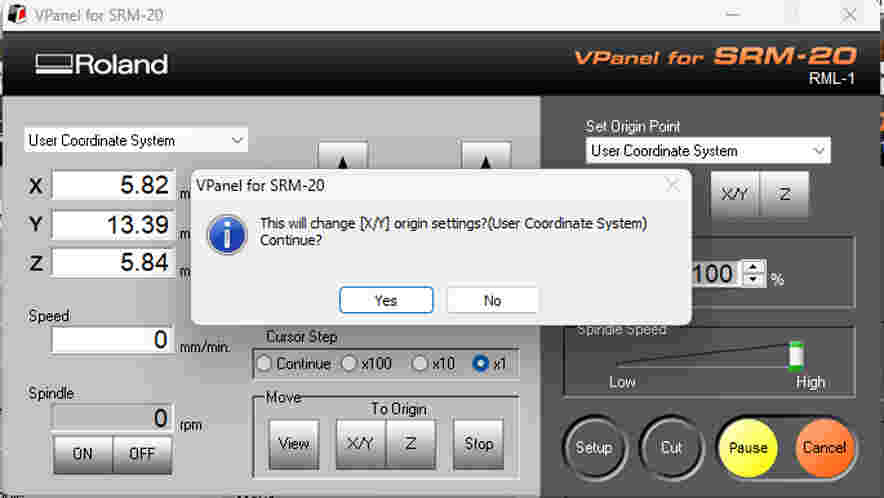Decrease the cursor speed percentage stepper

[754, 280]
